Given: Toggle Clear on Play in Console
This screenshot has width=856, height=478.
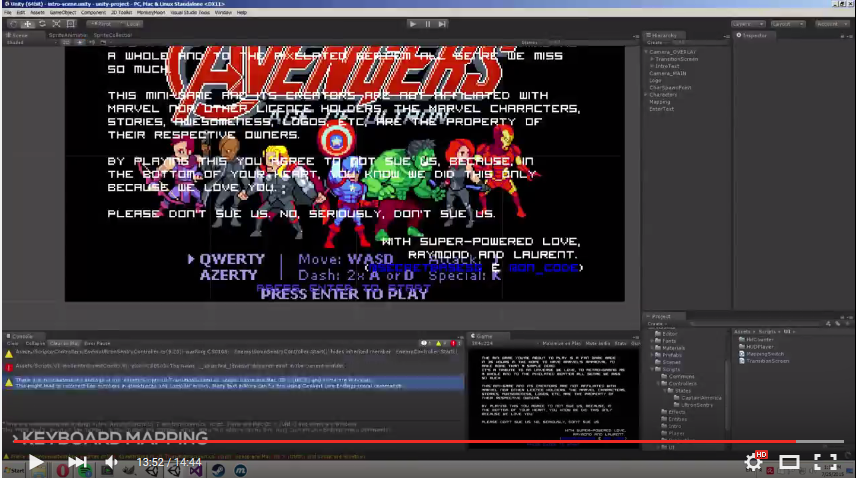Looking at the screenshot, I should 64,343.
